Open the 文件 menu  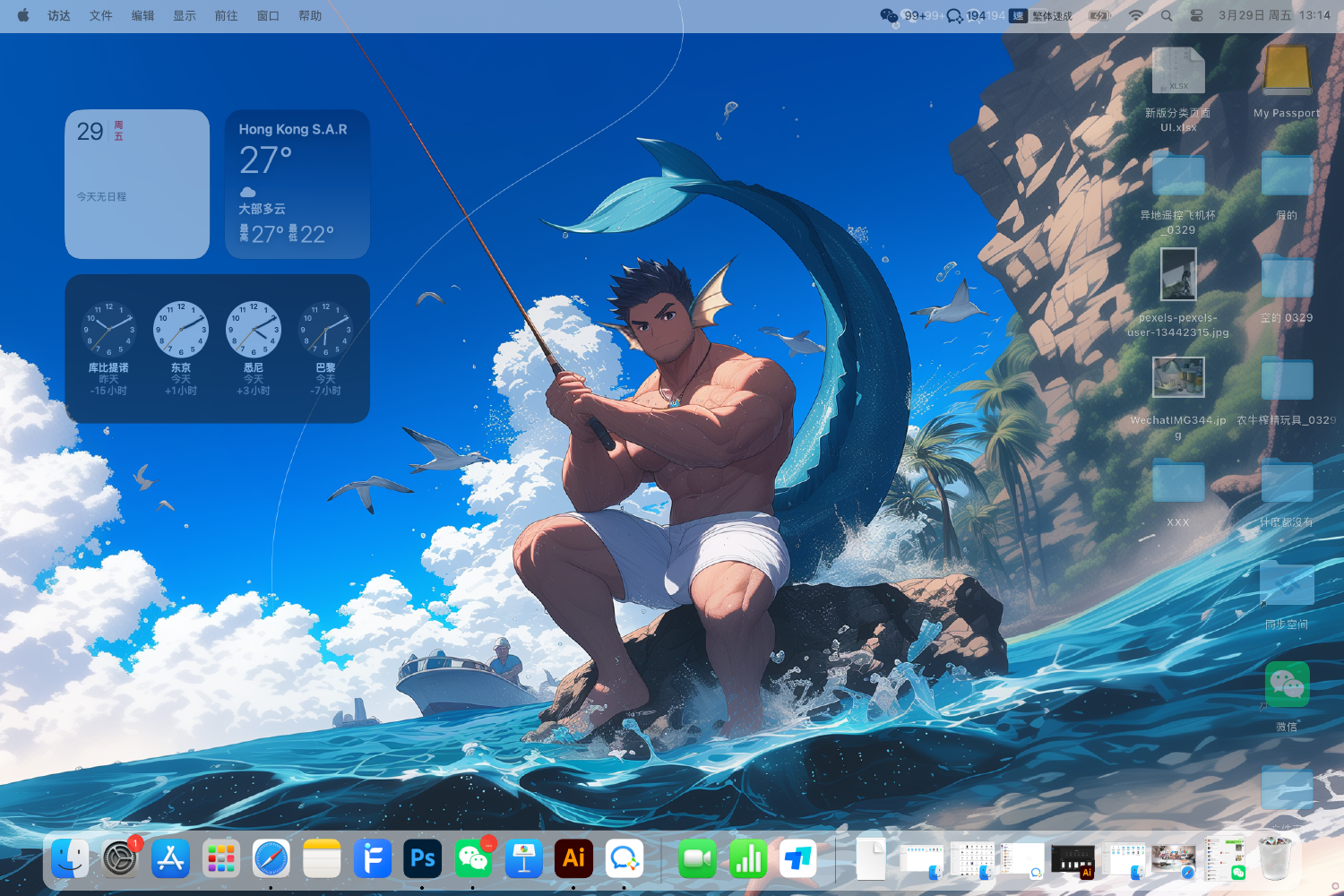coord(100,15)
